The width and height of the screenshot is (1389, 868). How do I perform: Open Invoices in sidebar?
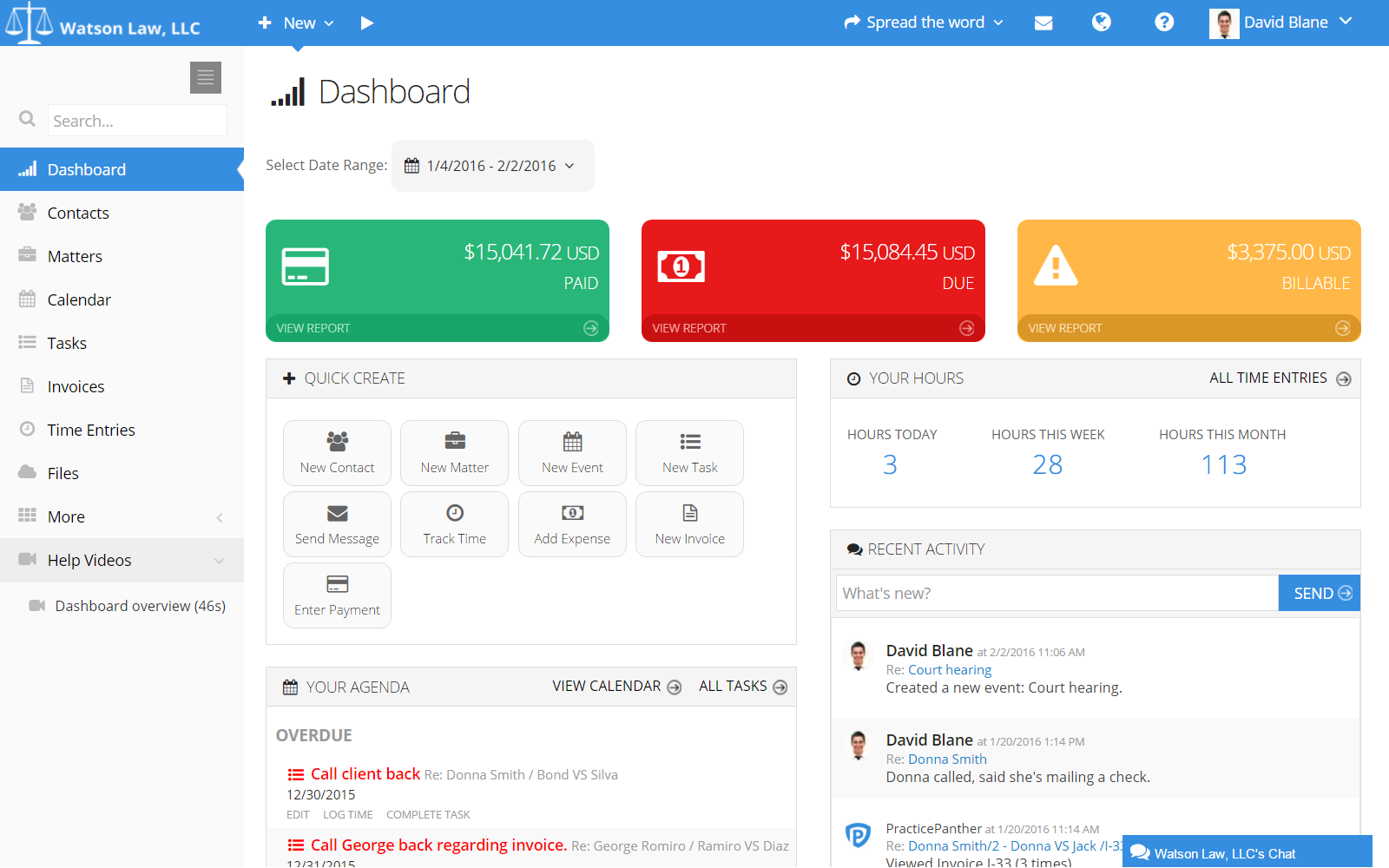point(122,386)
